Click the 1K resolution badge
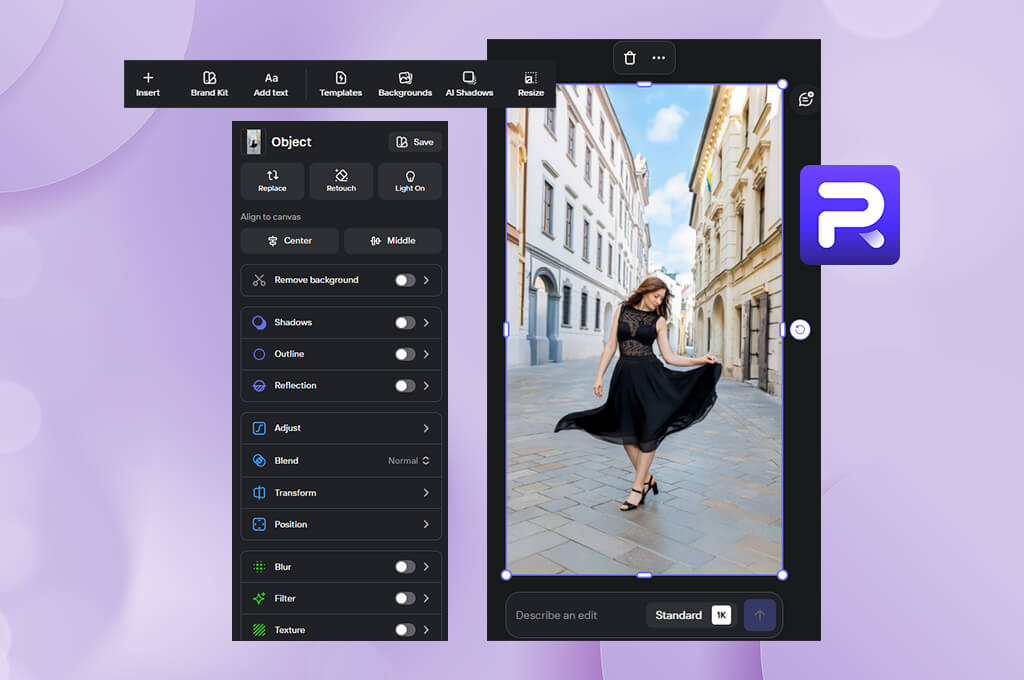The height and width of the screenshot is (680, 1024). 721,615
